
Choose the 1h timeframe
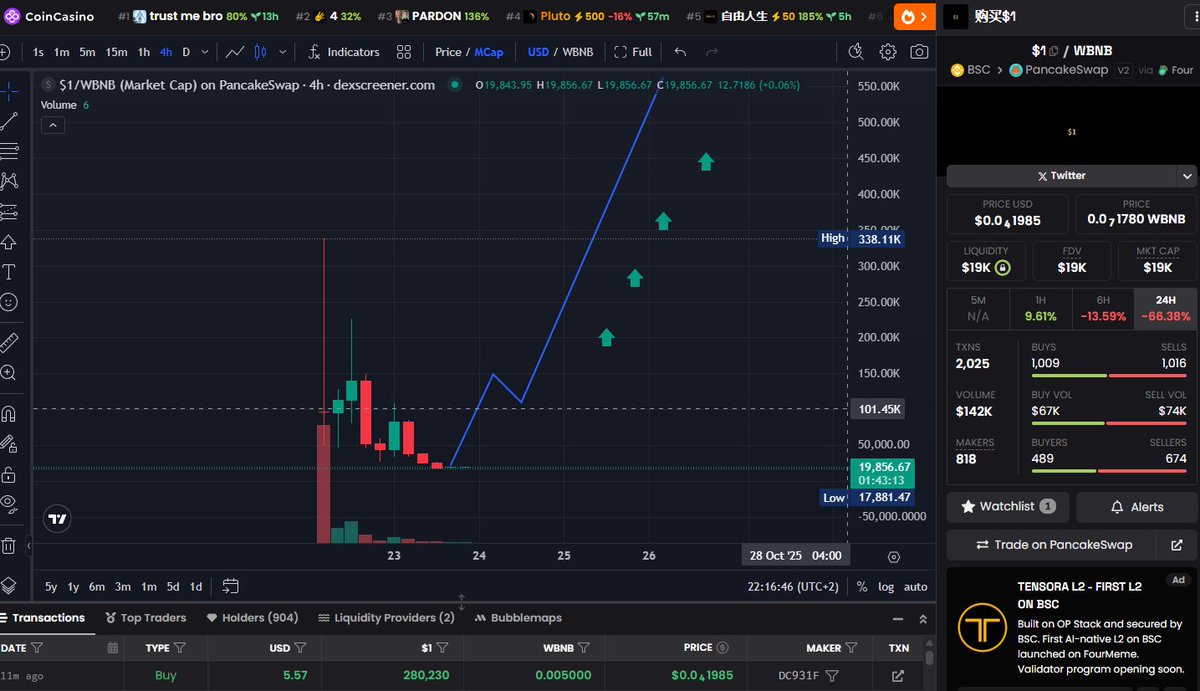[x=144, y=52]
